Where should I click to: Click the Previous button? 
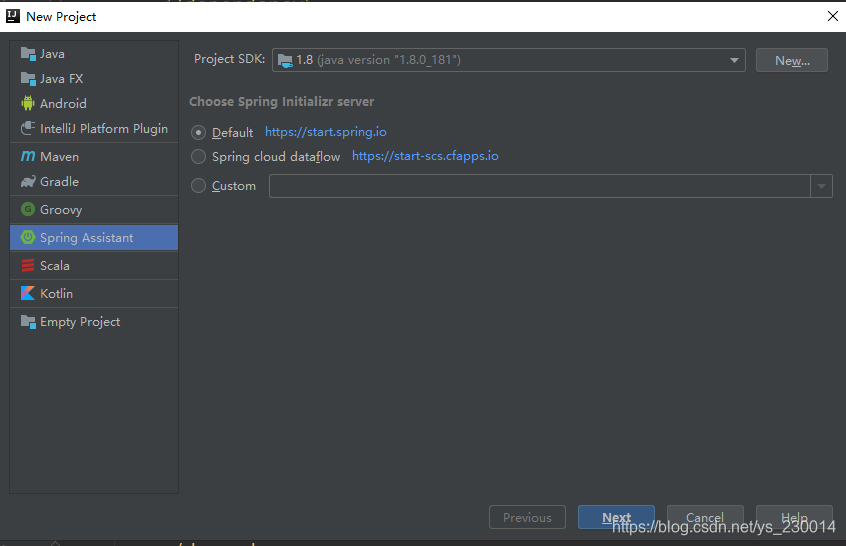pos(527,517)
